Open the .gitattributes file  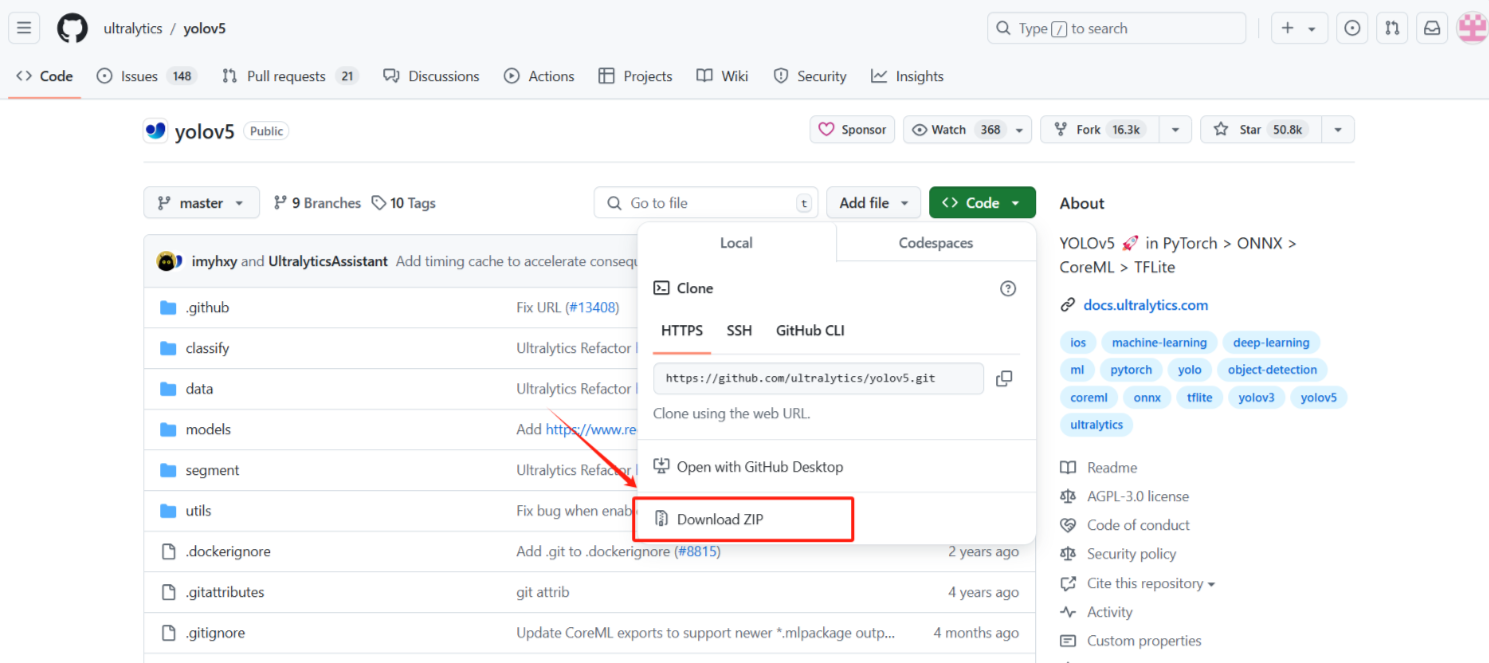pyautogui.click(x=225, y=592)
